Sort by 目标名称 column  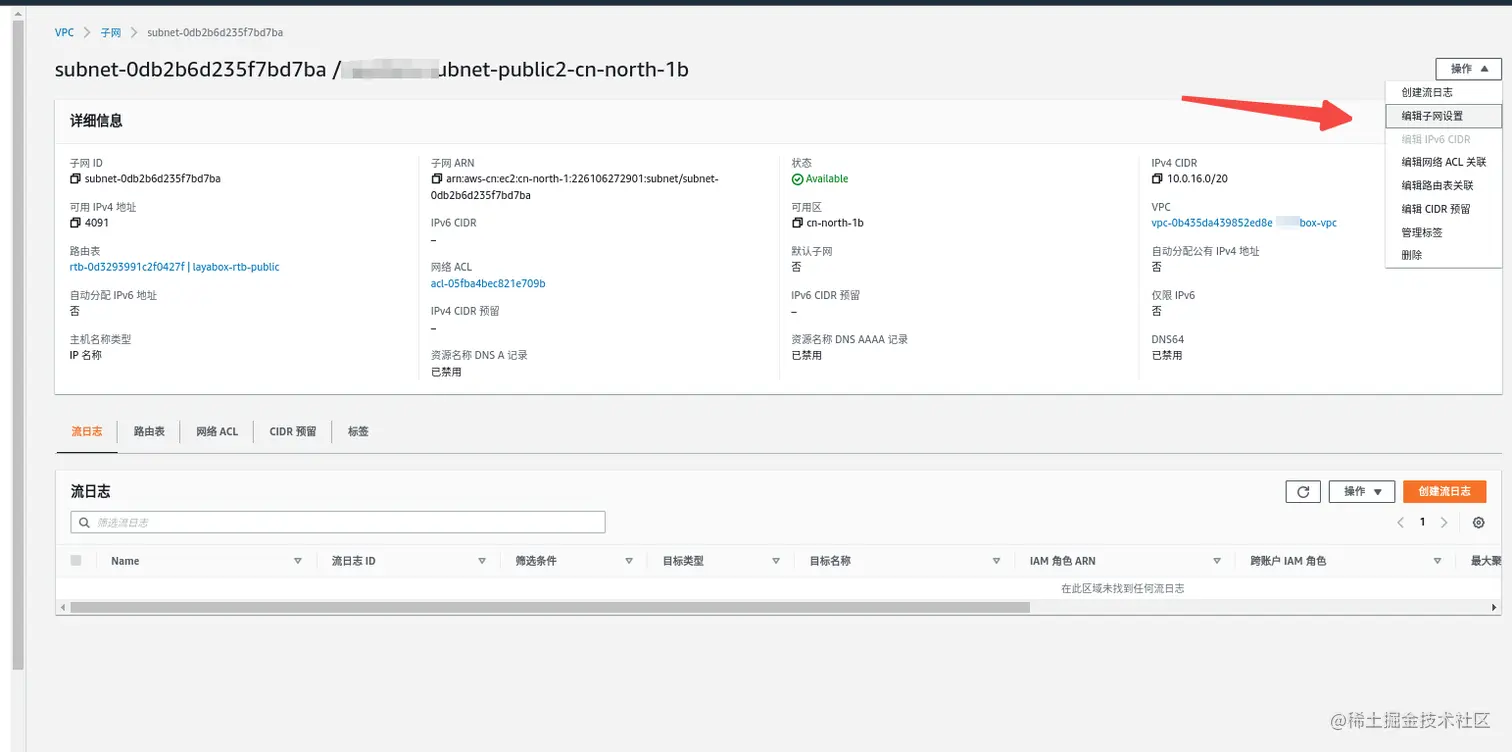996,561
